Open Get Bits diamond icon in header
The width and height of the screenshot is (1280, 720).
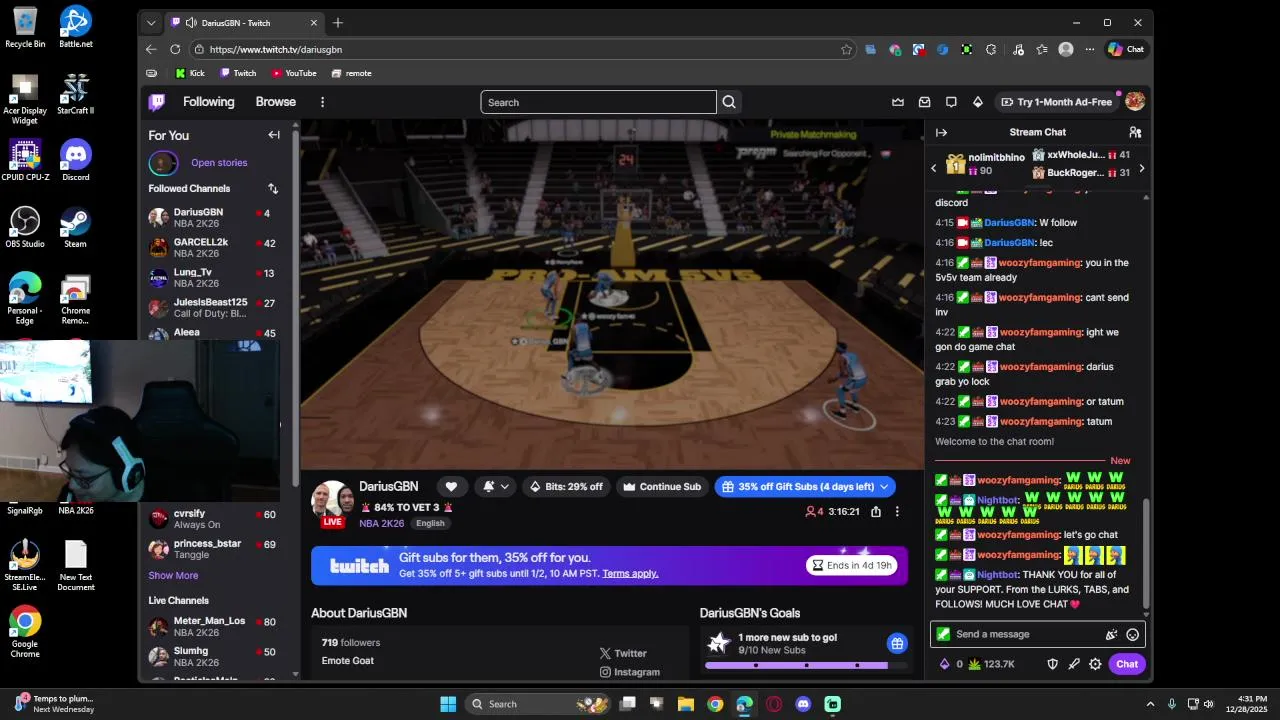978,102
